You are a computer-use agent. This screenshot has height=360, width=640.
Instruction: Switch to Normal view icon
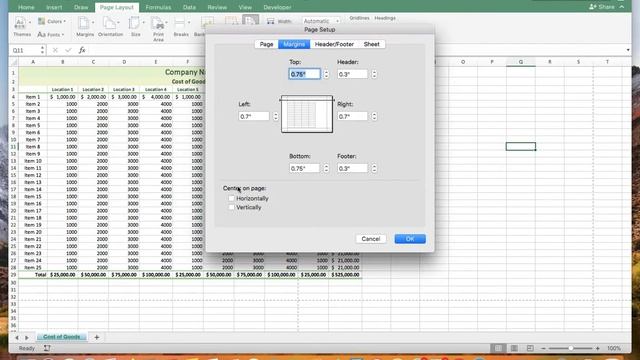[x=498, y=348]
